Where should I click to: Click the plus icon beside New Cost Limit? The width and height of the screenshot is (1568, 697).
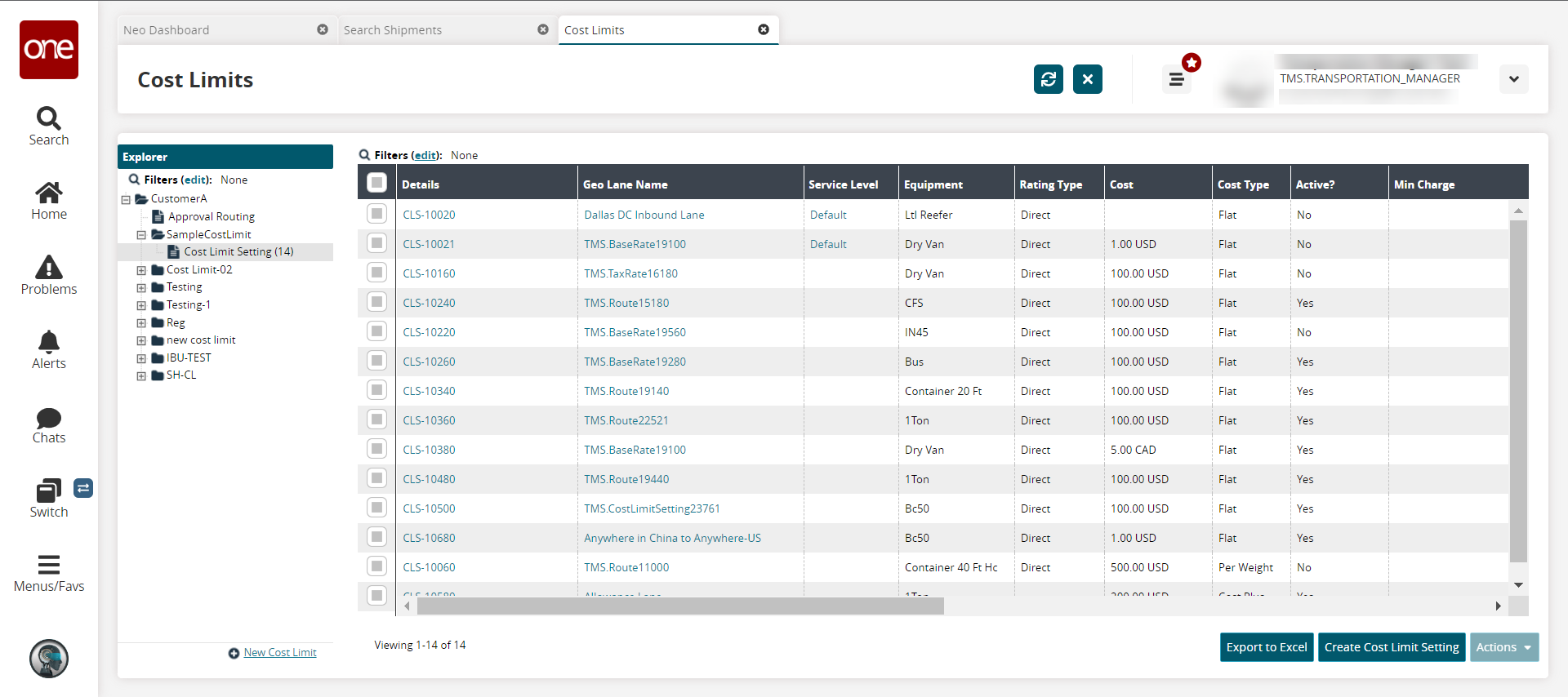click(234, 653)
